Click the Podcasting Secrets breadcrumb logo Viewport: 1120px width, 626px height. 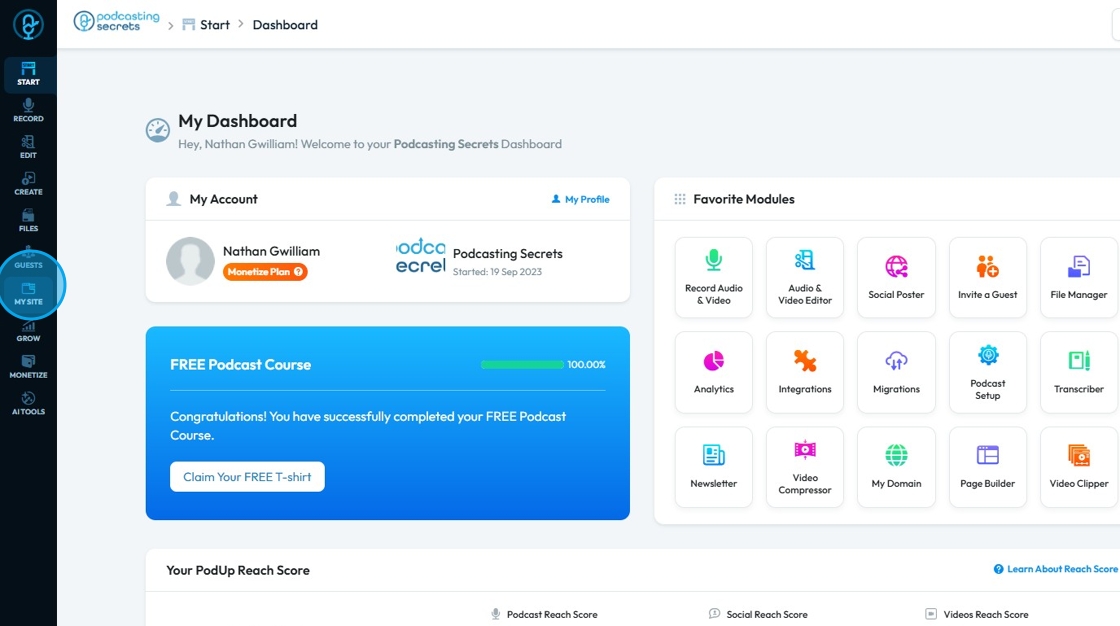(117, 21)
